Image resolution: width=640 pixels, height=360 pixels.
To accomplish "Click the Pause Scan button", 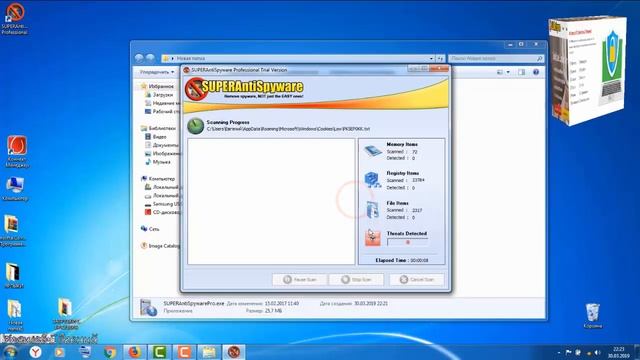I will coord(300,280).
